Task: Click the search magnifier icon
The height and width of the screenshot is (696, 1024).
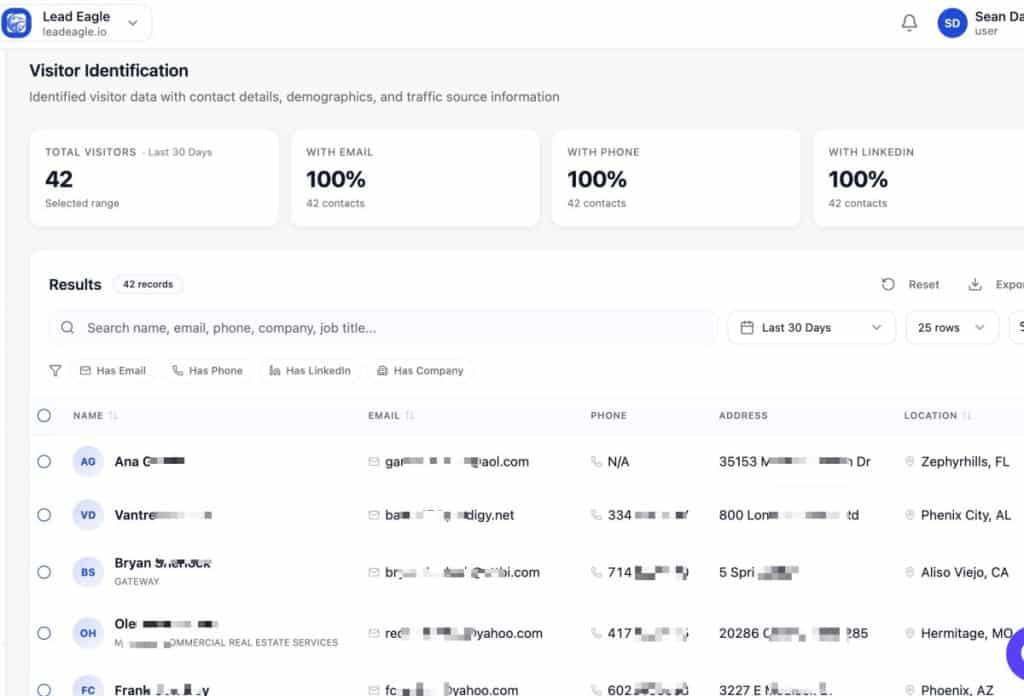Action: click(x=67, y=327)
